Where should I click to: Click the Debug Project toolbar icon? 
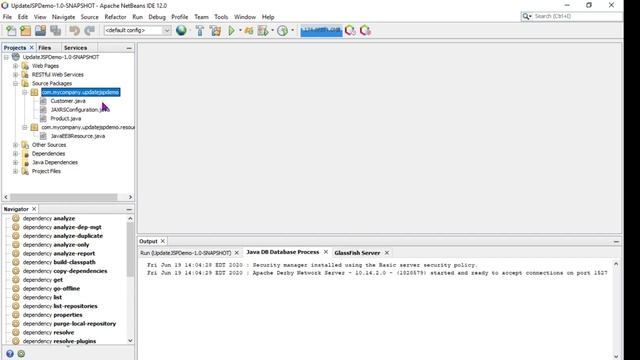tap(249, 31)
